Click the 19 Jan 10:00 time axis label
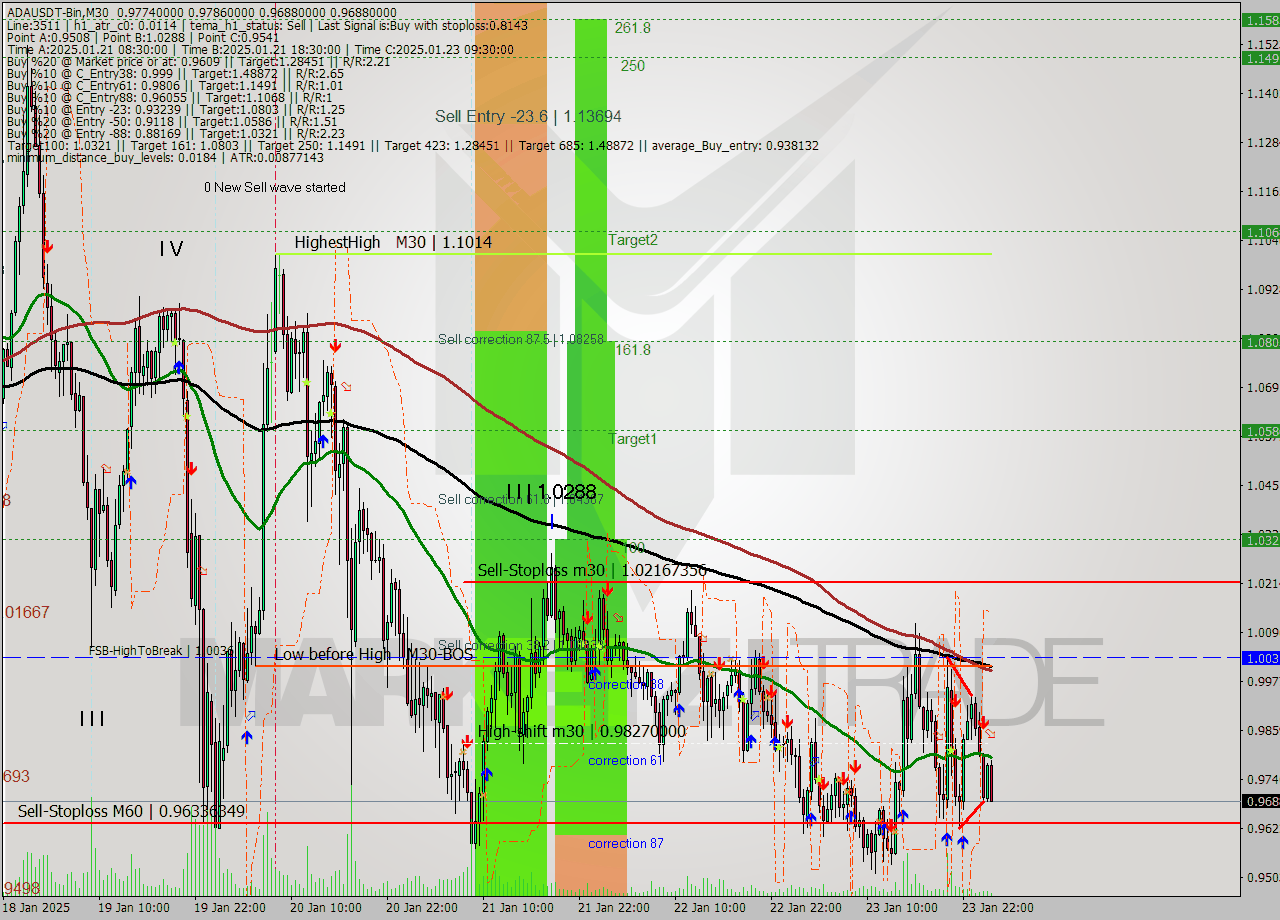 136,908
